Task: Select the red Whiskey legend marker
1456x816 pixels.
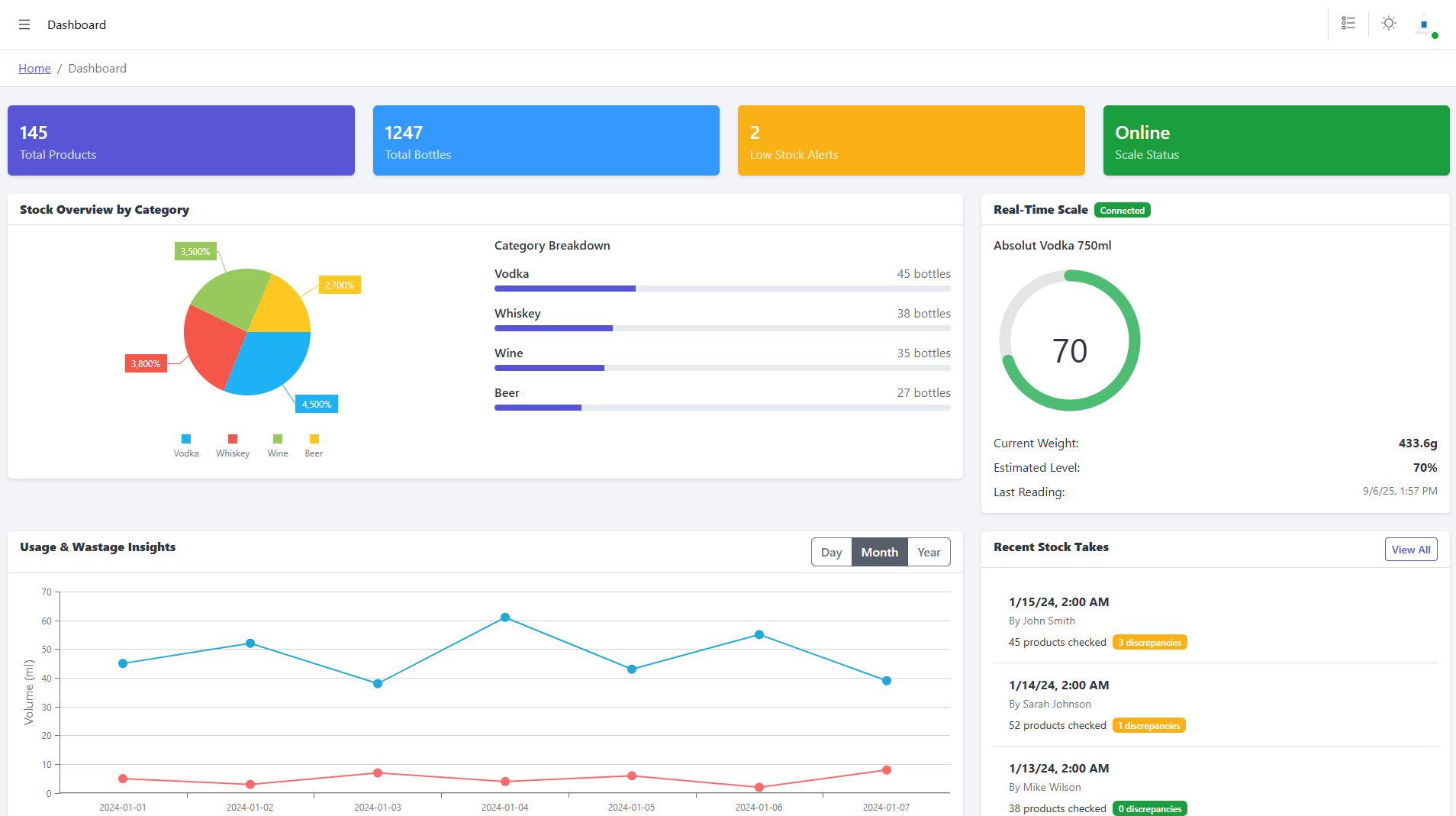Action: (233, 439)
